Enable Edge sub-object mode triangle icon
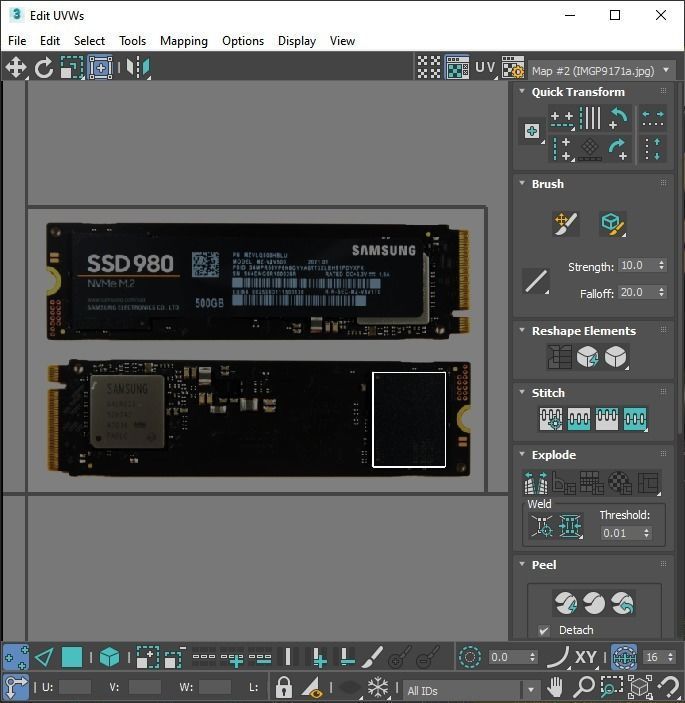685x703 pixels. tap(44, 657)
